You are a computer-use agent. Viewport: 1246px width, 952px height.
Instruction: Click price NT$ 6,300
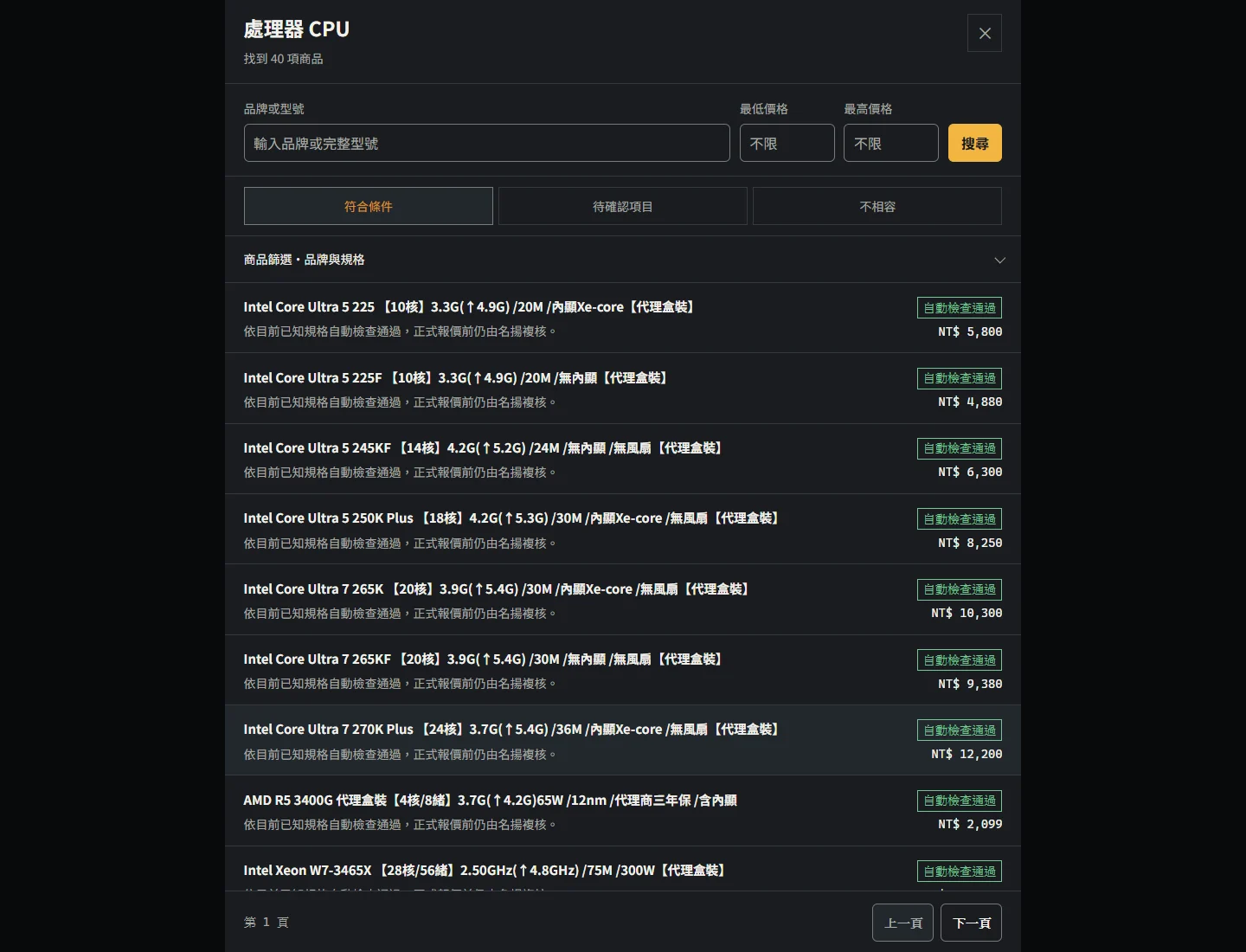[970, 472]
